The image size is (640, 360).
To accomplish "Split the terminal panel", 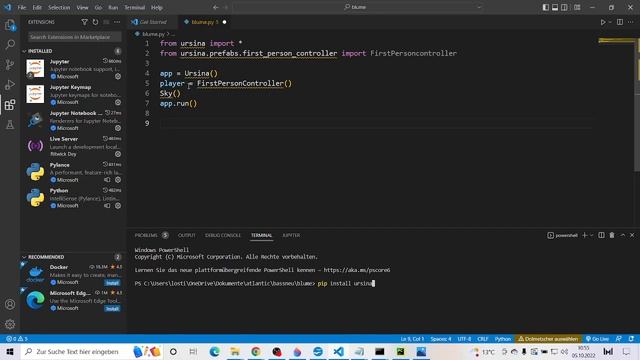I will pyautogui.click(x=601, y=235).
